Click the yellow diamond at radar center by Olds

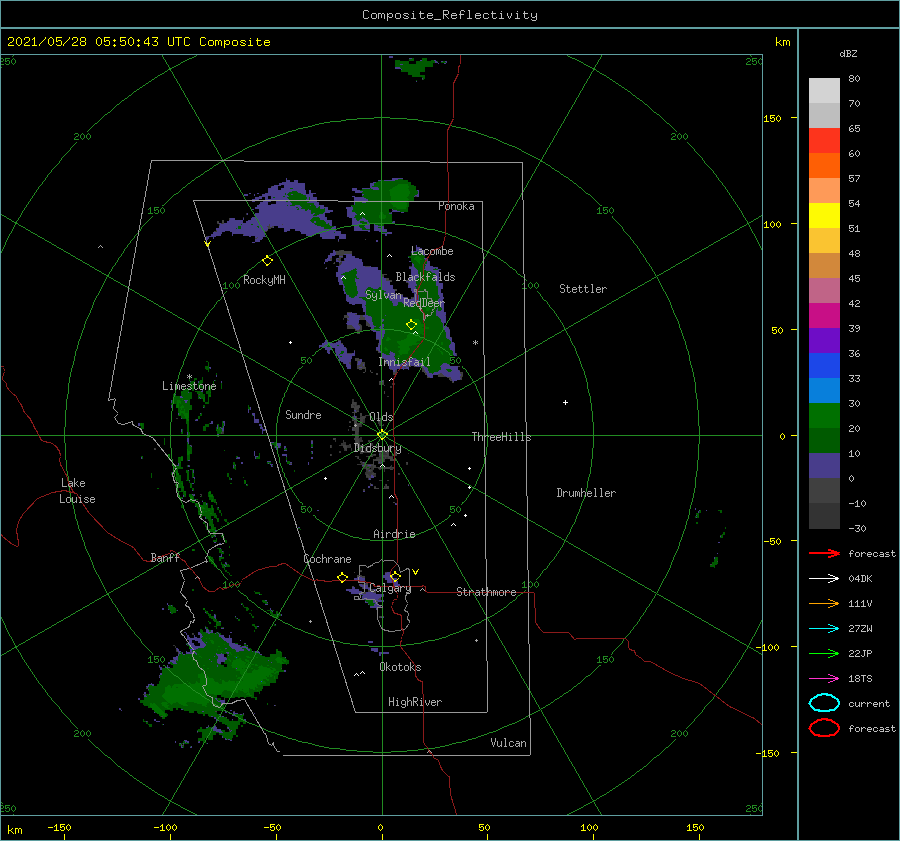pos(382,435)
